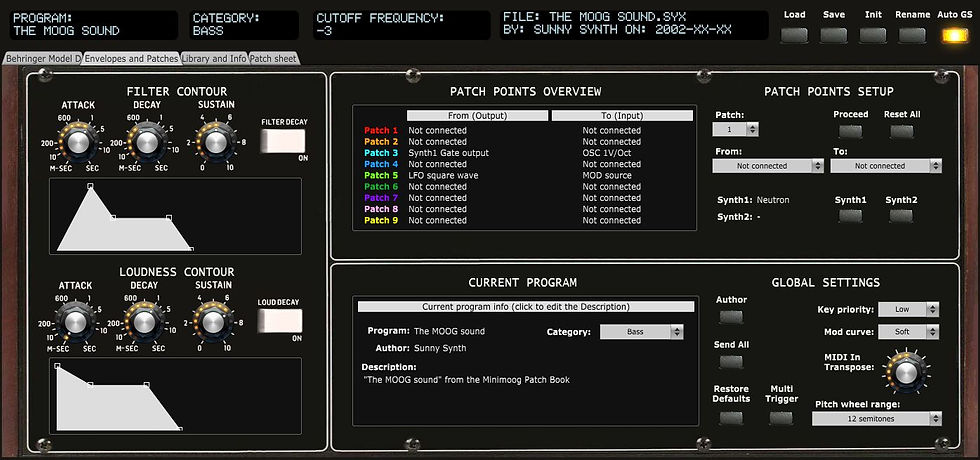The image size is (980, 460).
Task: Click the filter envelope graph end handle
Action: pos(191,249)
